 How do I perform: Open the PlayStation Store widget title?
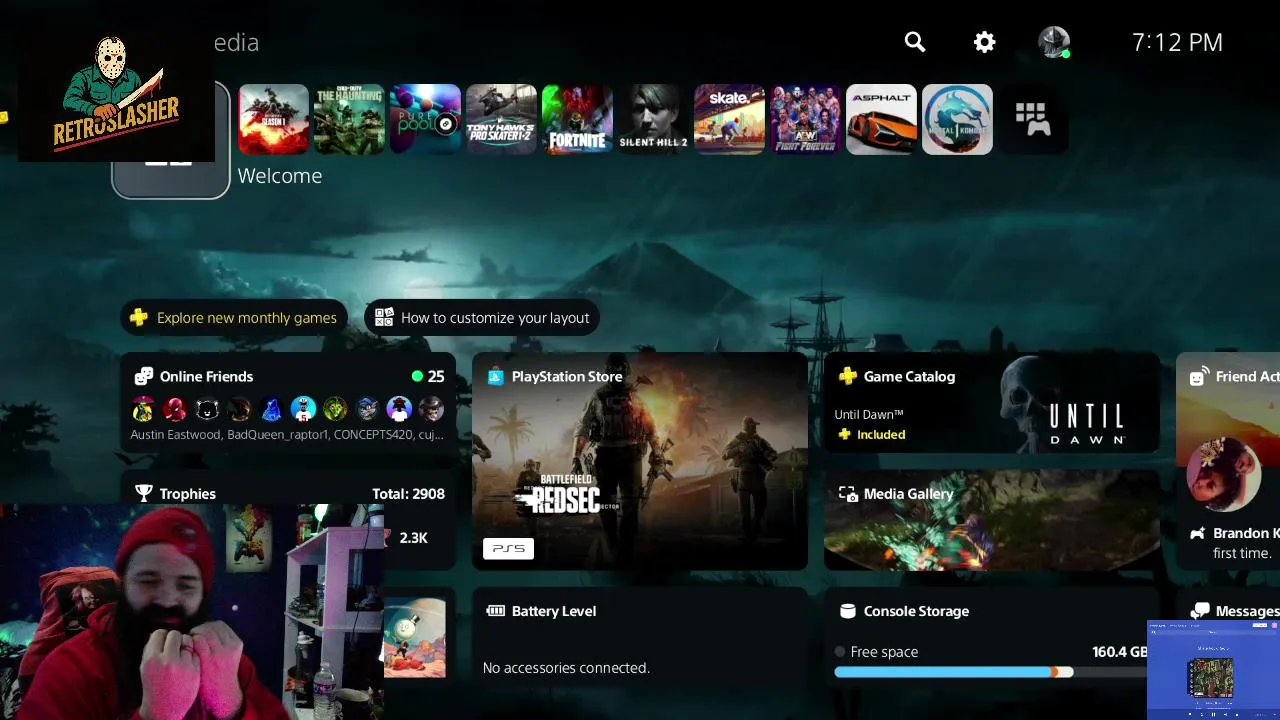[567, 377]
